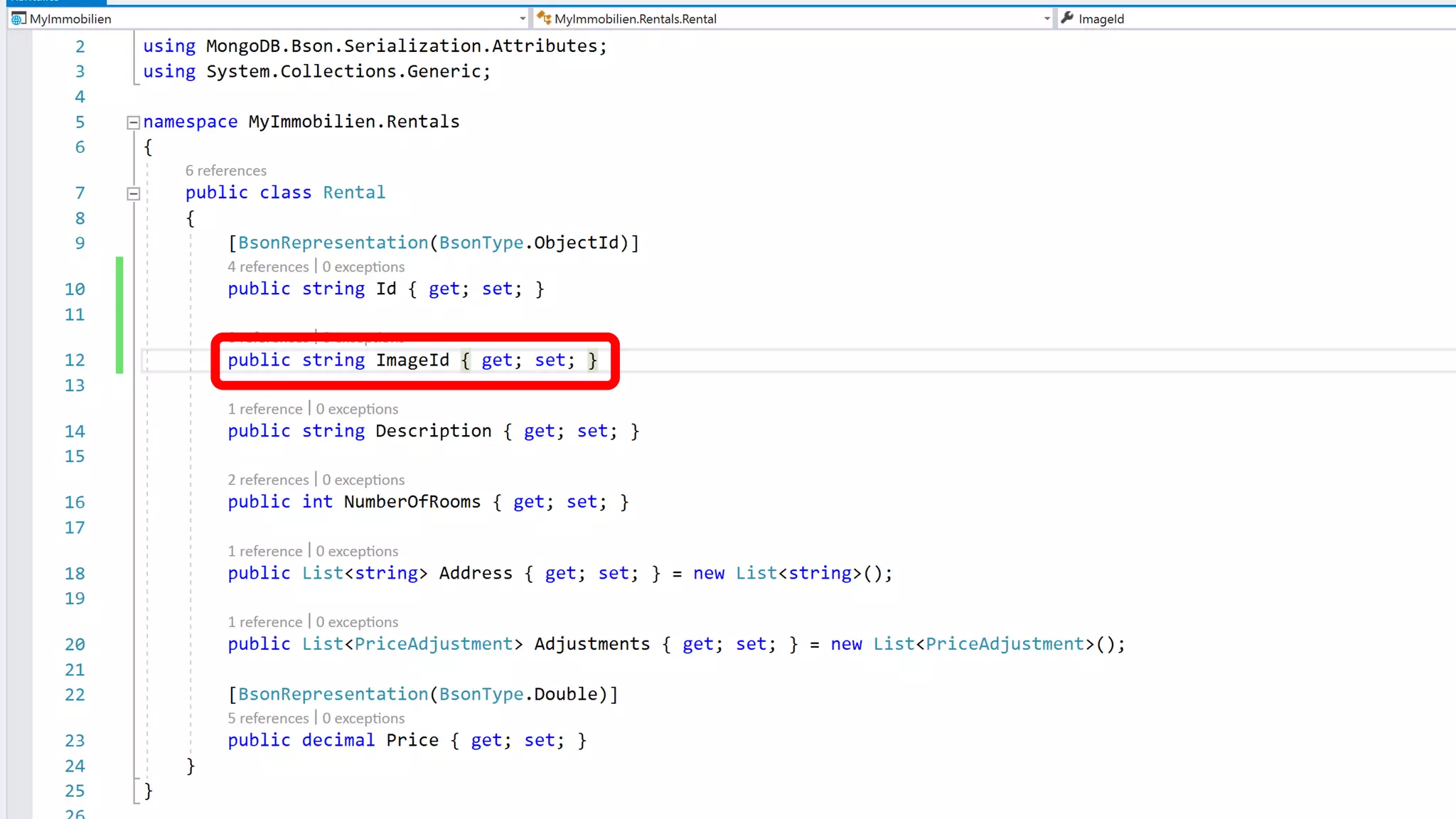The image size is (1456, 819).
Task: Click "0 exceptions" above the Adjustments property
Action: 357,622
